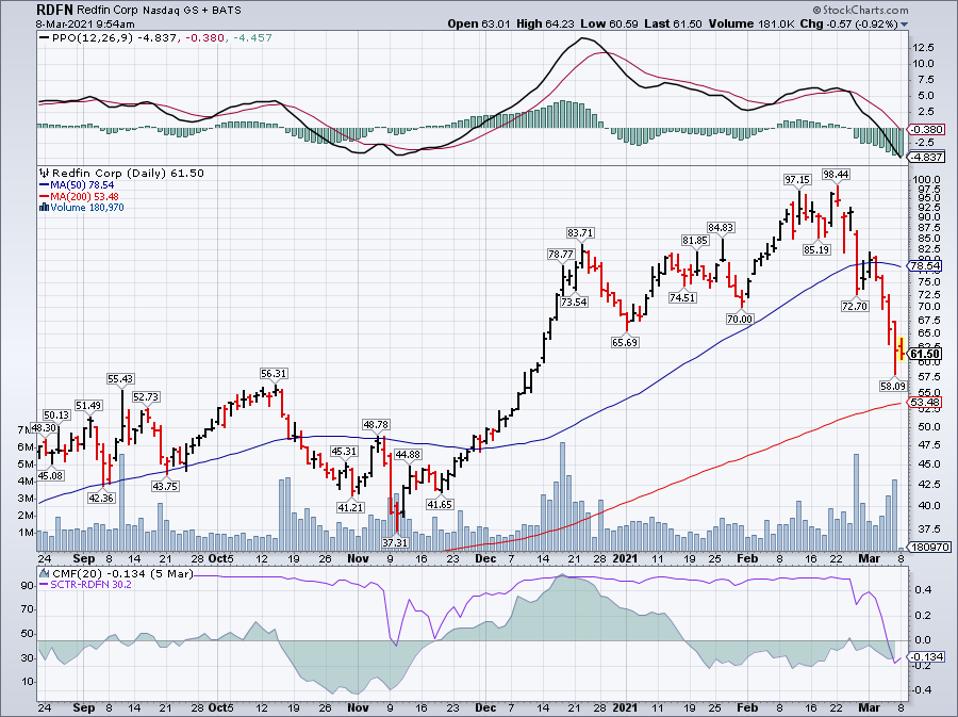This screenshot has height=717, width=958.
Task: Click the 61.50 current price tag
Action: click(x=925, y=354)
